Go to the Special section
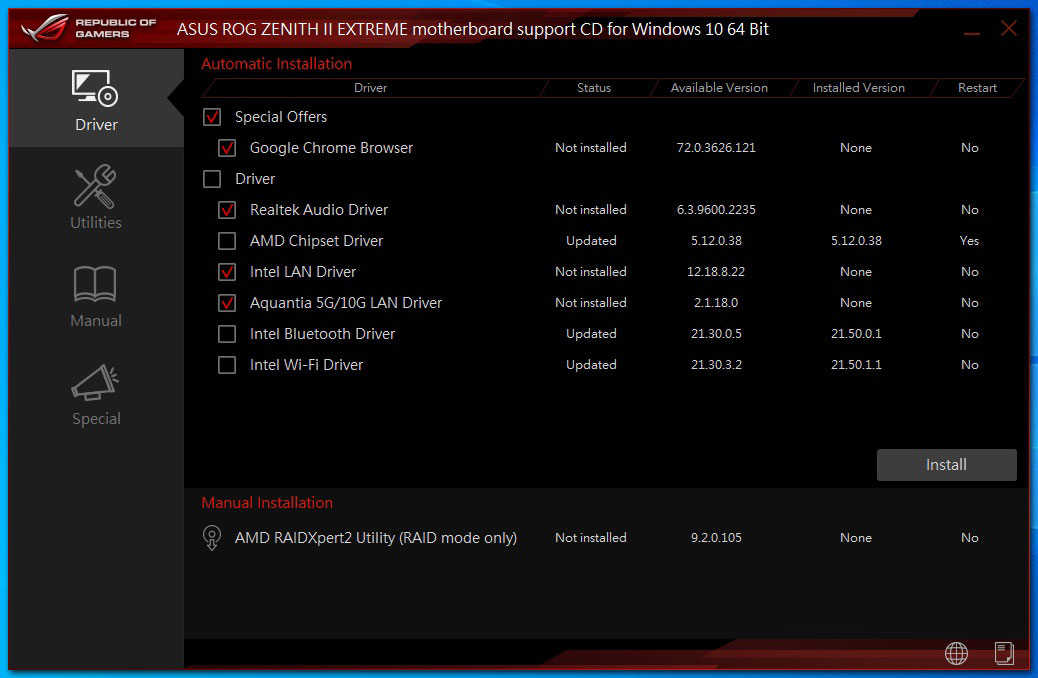 pyautogui.click(x=96, y=393)
